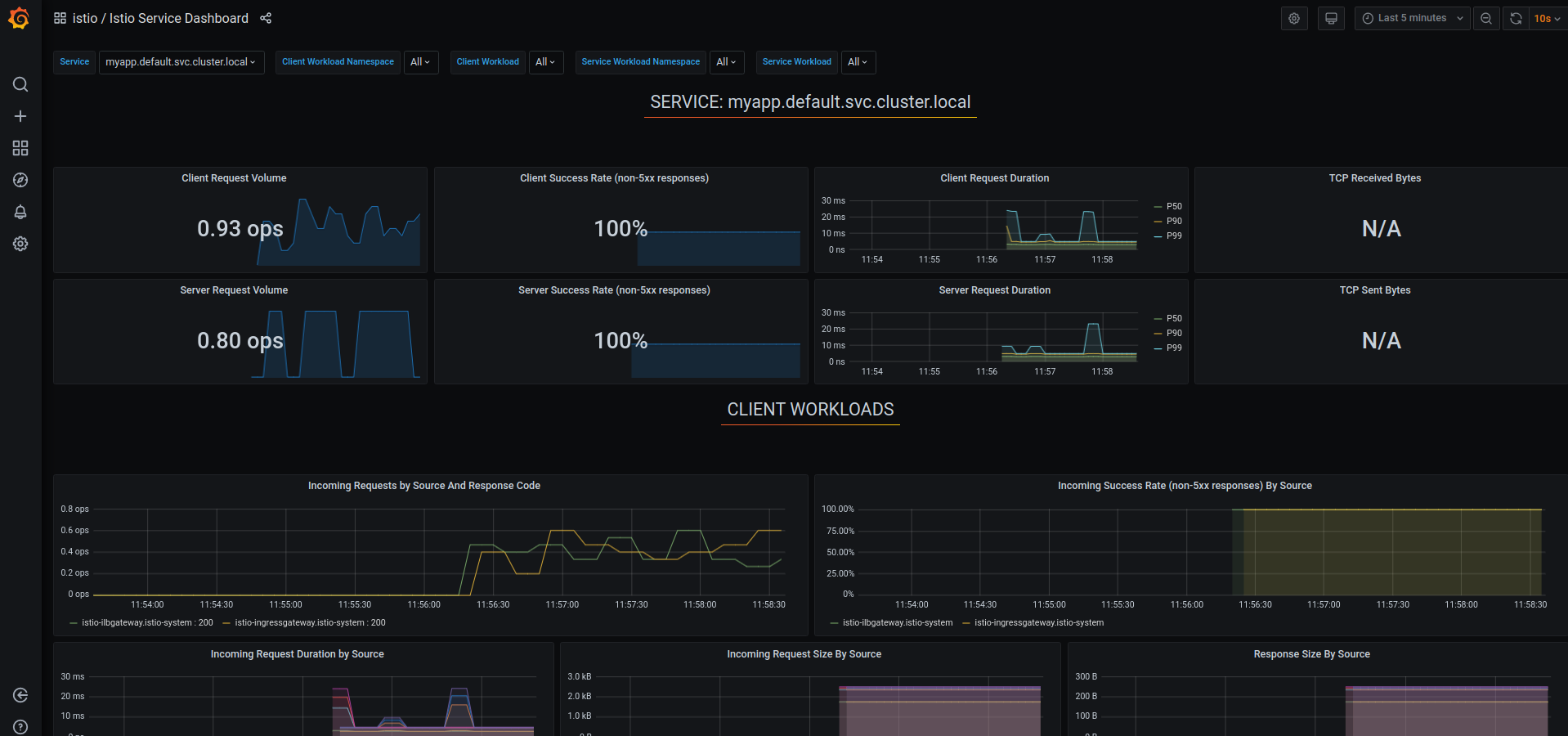The width and height of the screenshot is (1568, 736).
Task: Open Incoming Request Duration by Source menu
Action: [297, 654]
